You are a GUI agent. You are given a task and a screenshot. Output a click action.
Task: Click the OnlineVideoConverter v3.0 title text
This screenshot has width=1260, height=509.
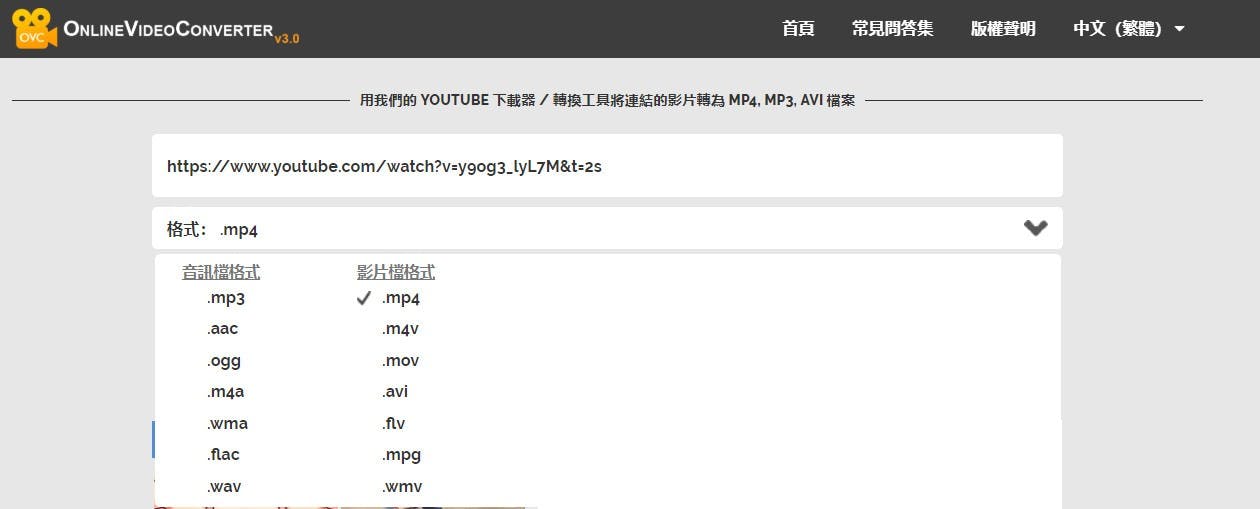coord(181,30)
